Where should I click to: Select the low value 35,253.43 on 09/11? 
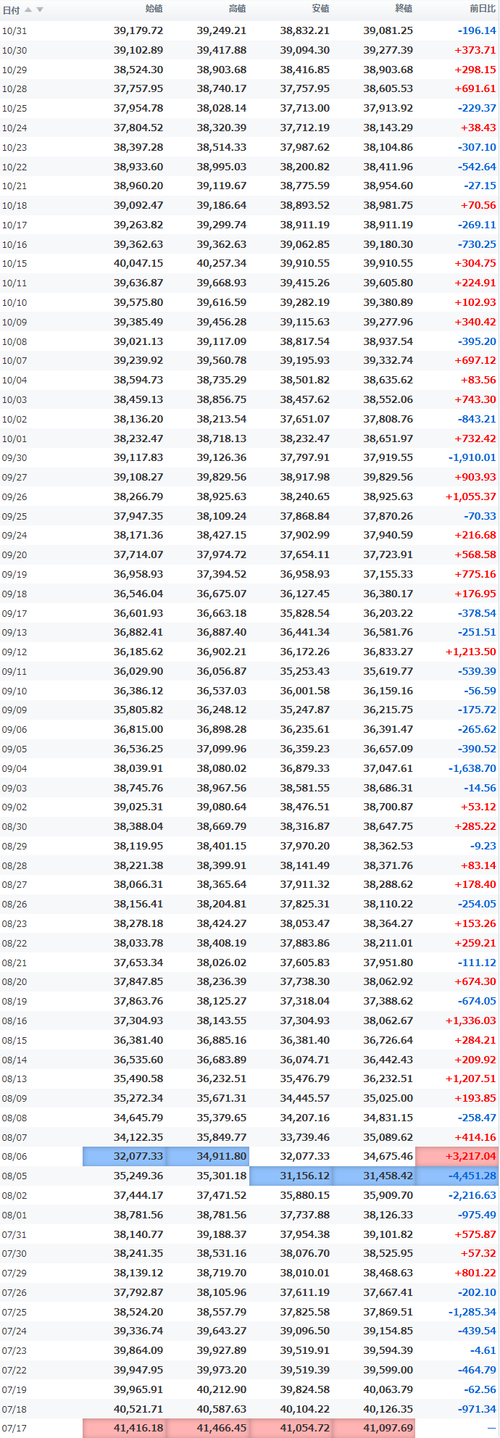point(305,673)
